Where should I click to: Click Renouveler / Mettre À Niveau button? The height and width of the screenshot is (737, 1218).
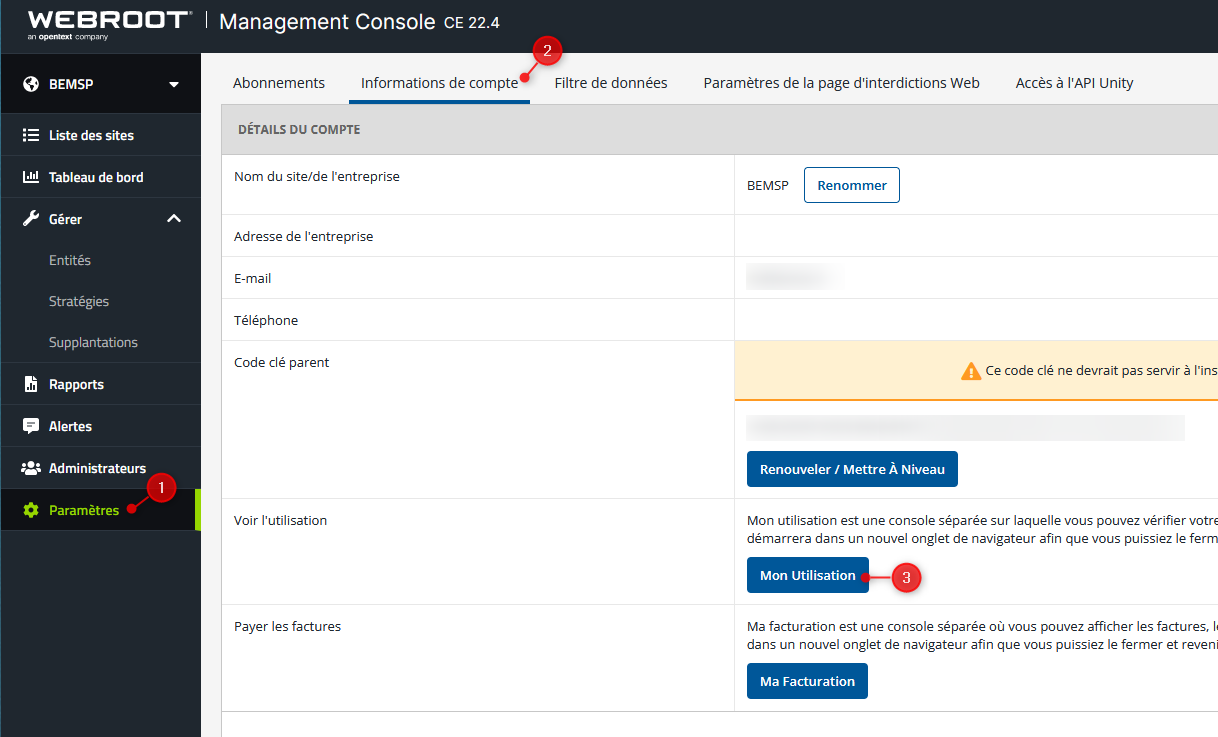tap(852, 469)
